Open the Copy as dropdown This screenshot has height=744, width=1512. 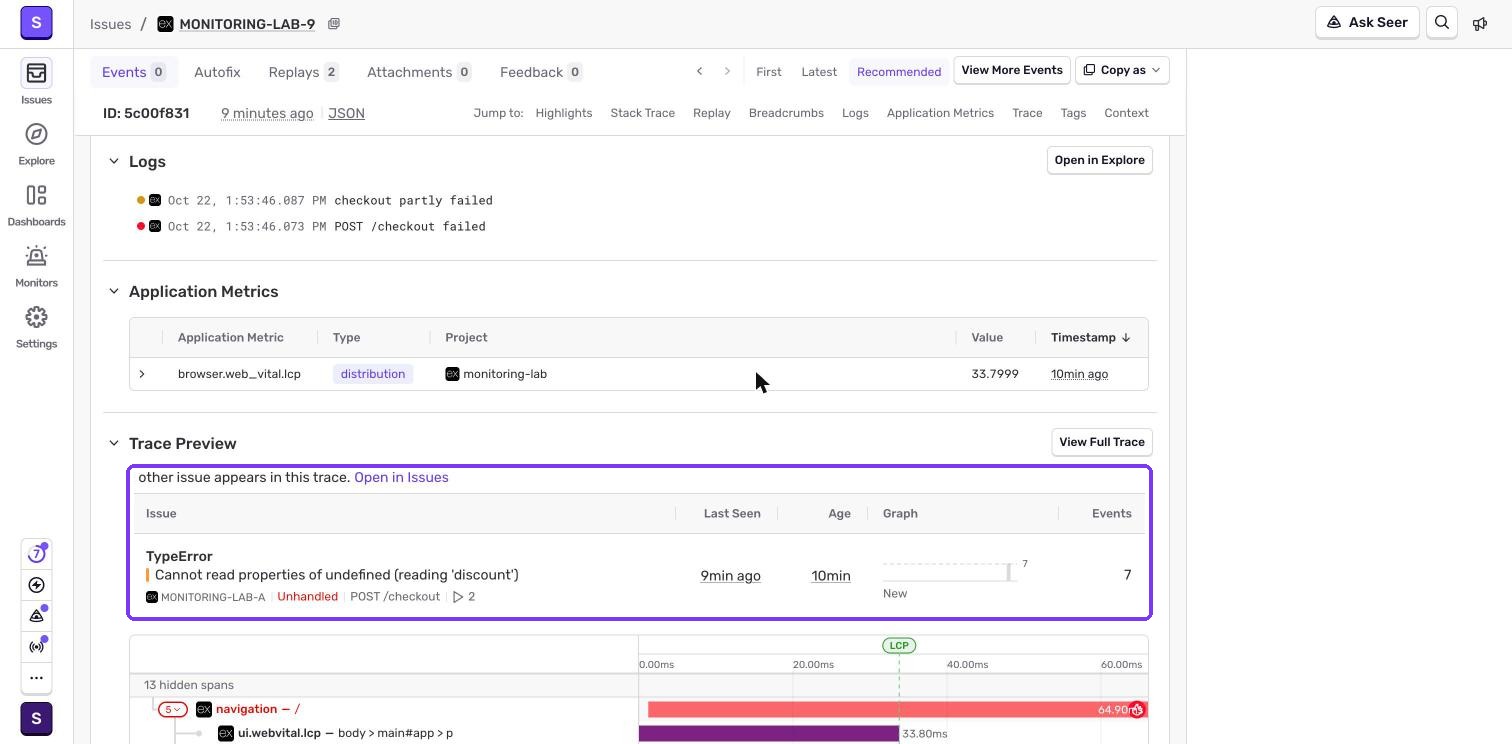click(1122, 70)
